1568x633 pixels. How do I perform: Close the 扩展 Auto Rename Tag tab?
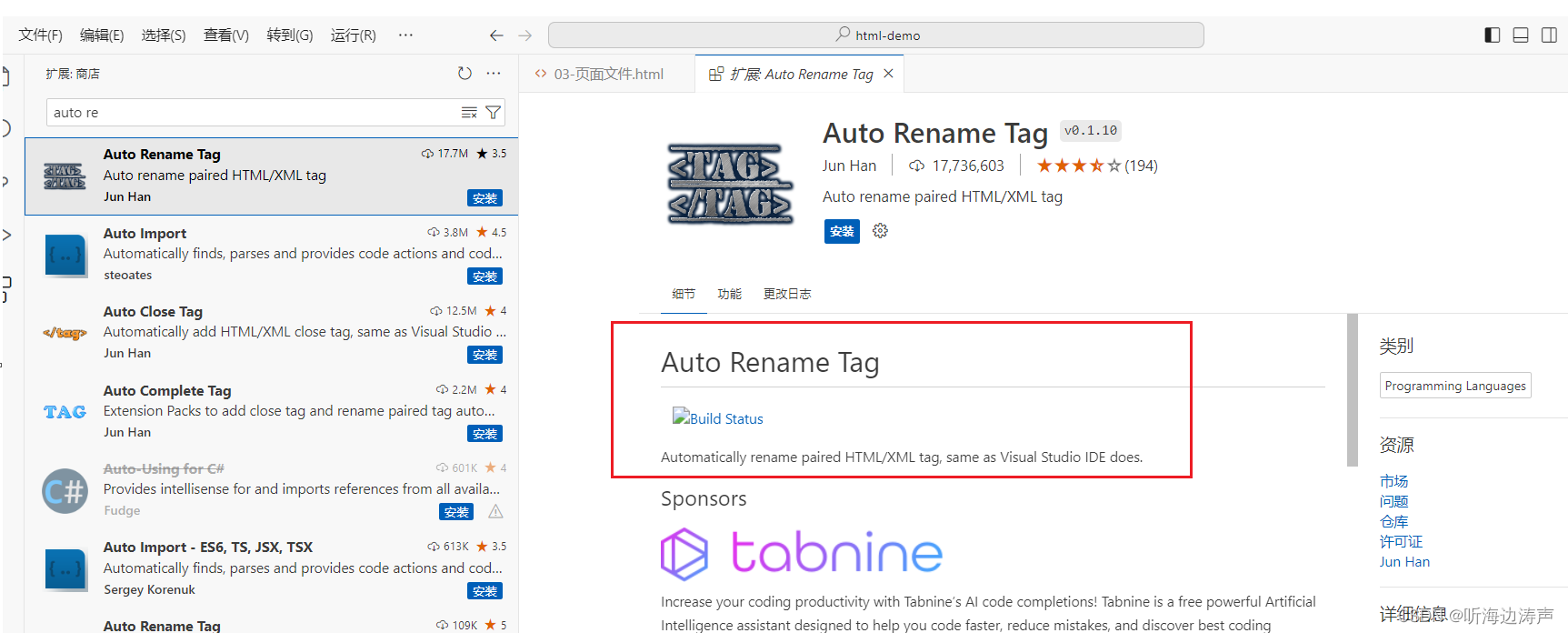tap(889, 74)
